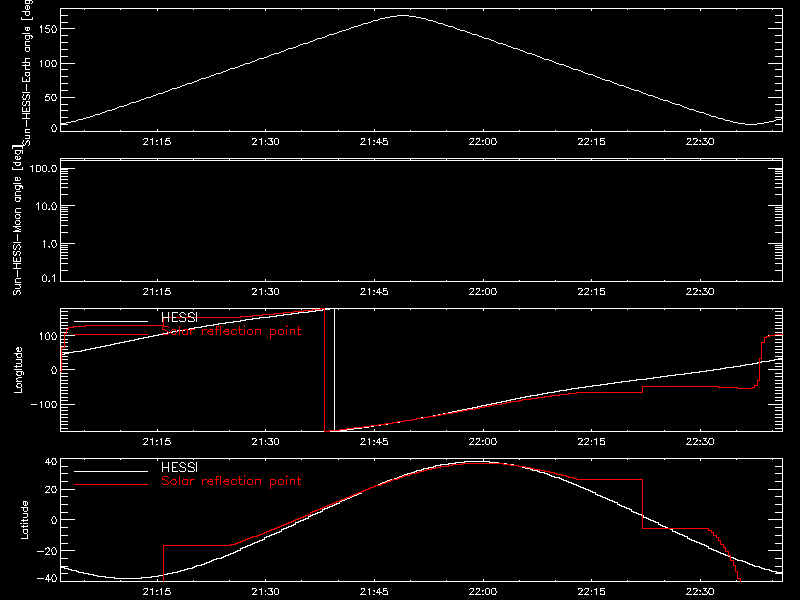Click the Sun-HESSI-Earth angle axis title
This screenshot has width=800, height=600.
27,72
